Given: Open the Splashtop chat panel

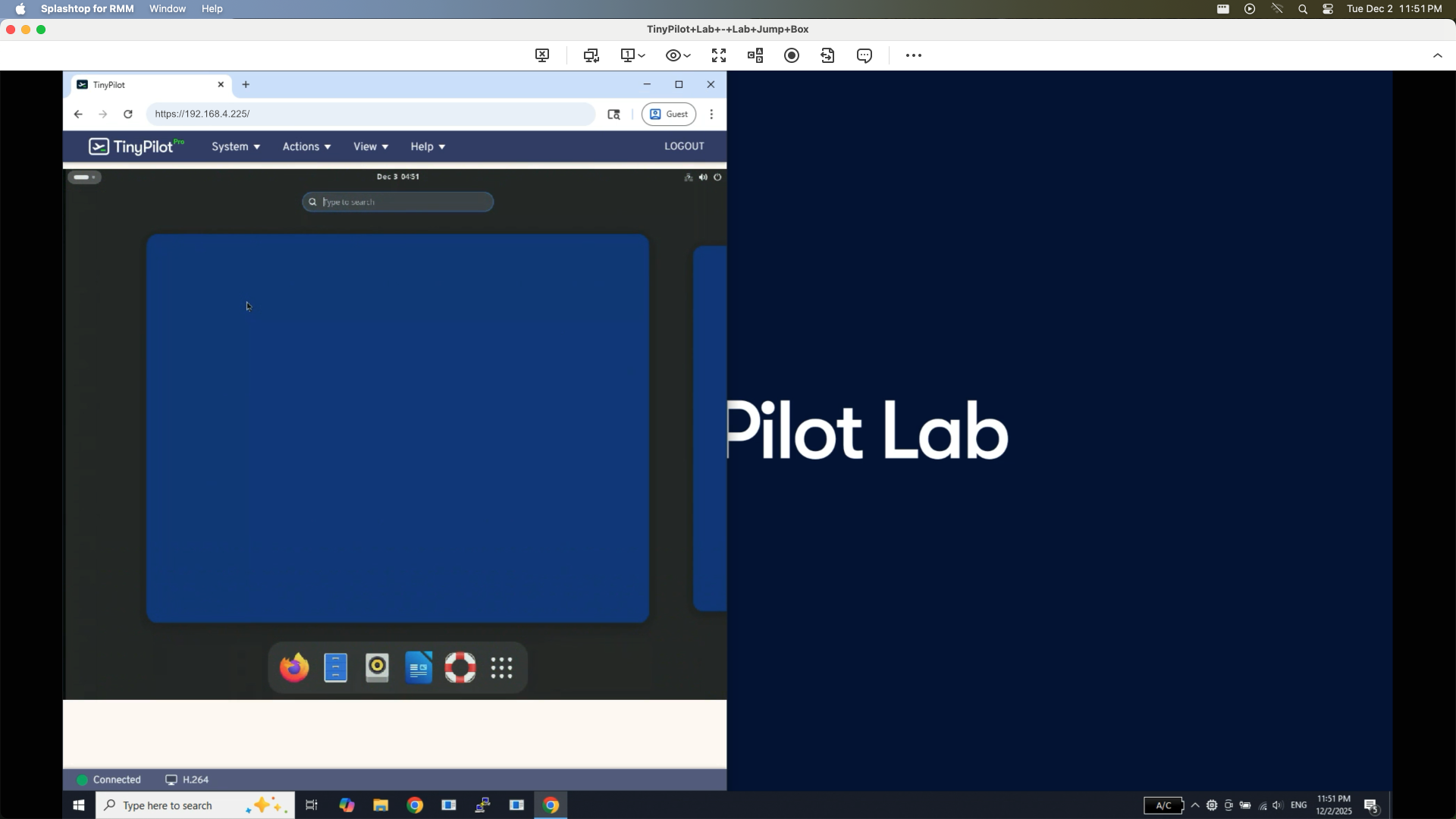Looking at the screenshot, I should pyautogui.click(x=864, y=55).
